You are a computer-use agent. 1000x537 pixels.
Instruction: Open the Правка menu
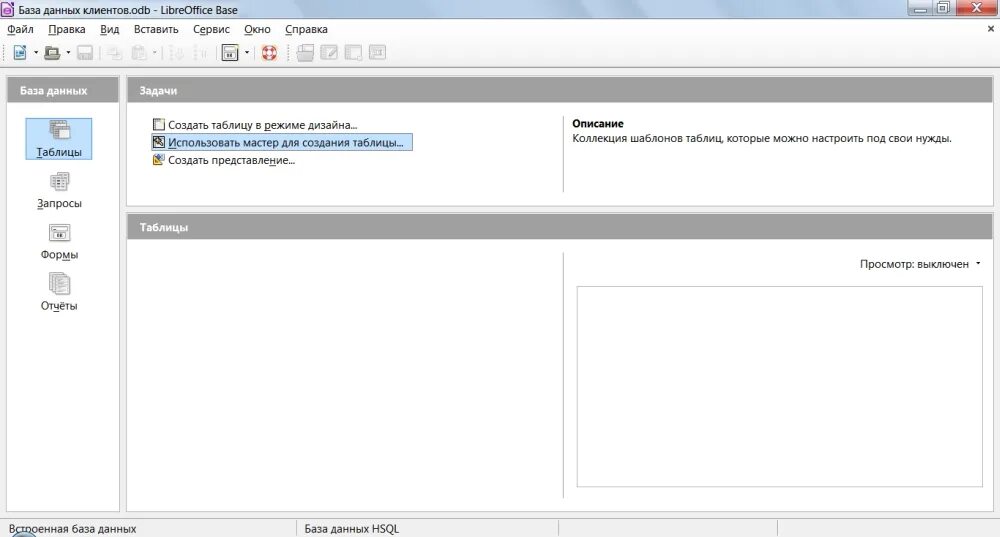(x=66, y=29)
